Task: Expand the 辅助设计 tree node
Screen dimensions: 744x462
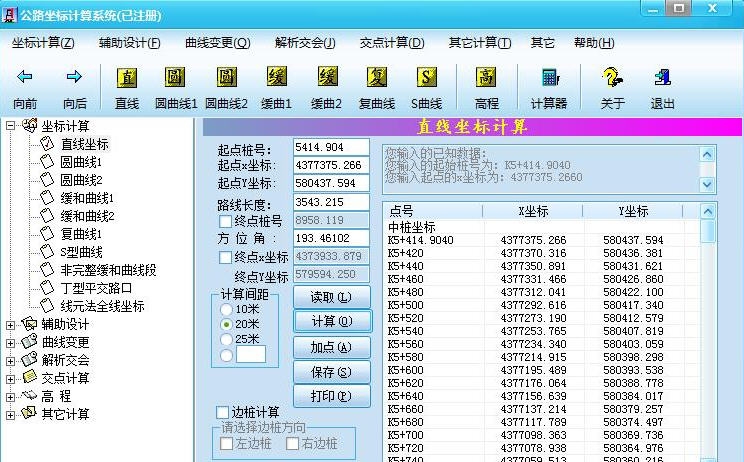Action: (x=11, y=324)
